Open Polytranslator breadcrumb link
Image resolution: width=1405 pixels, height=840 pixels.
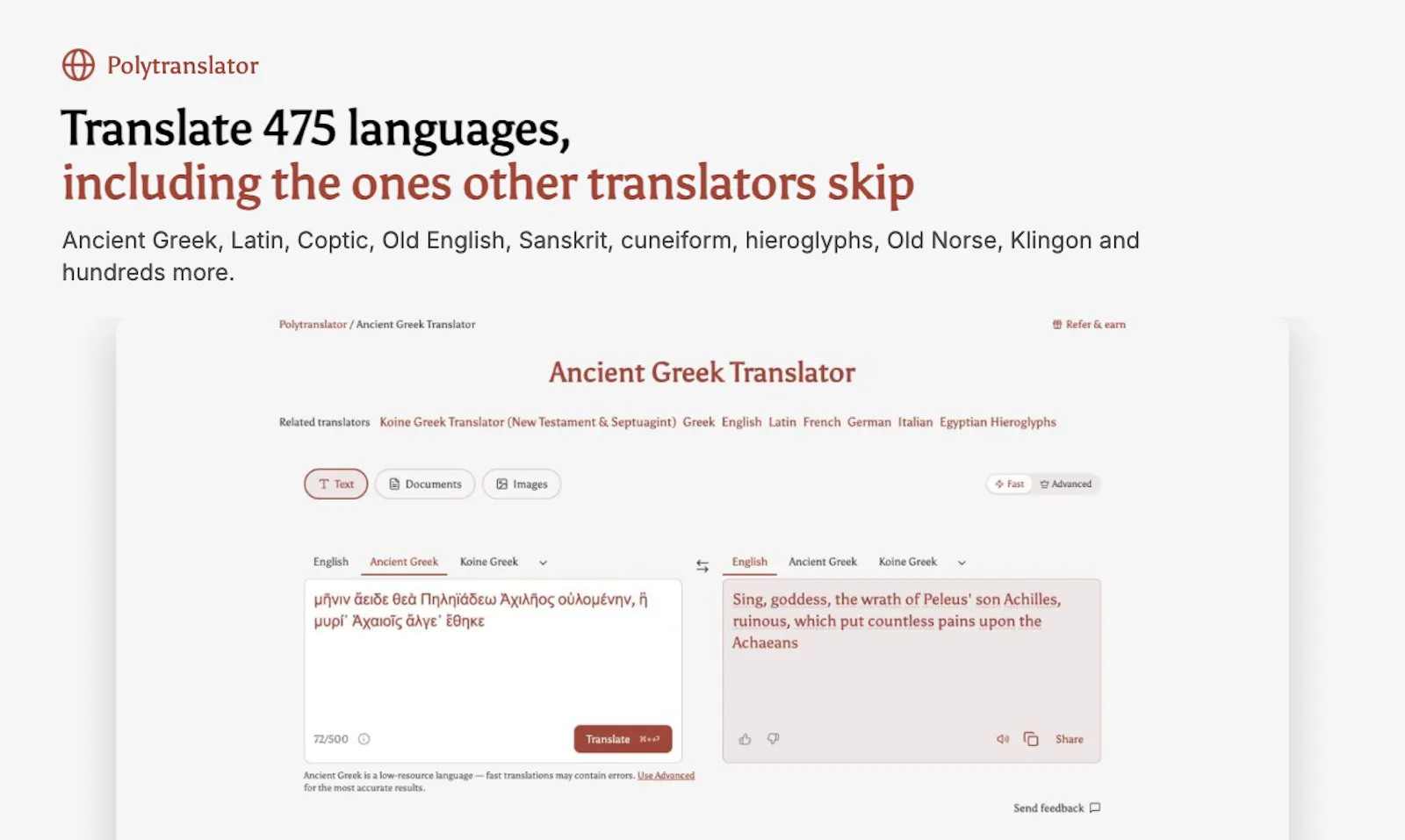313,325
